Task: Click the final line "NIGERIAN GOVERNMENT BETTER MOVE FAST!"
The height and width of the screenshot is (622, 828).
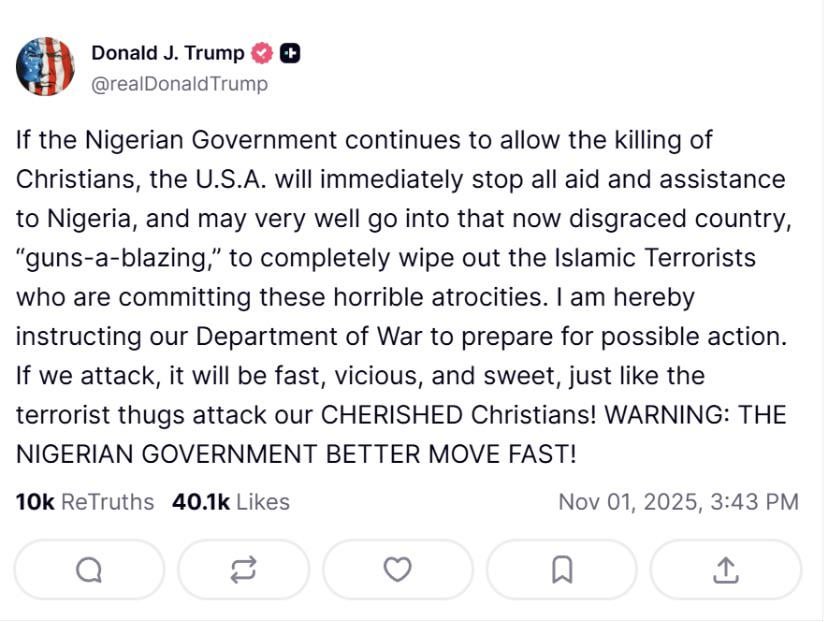Action: point(296,454)
